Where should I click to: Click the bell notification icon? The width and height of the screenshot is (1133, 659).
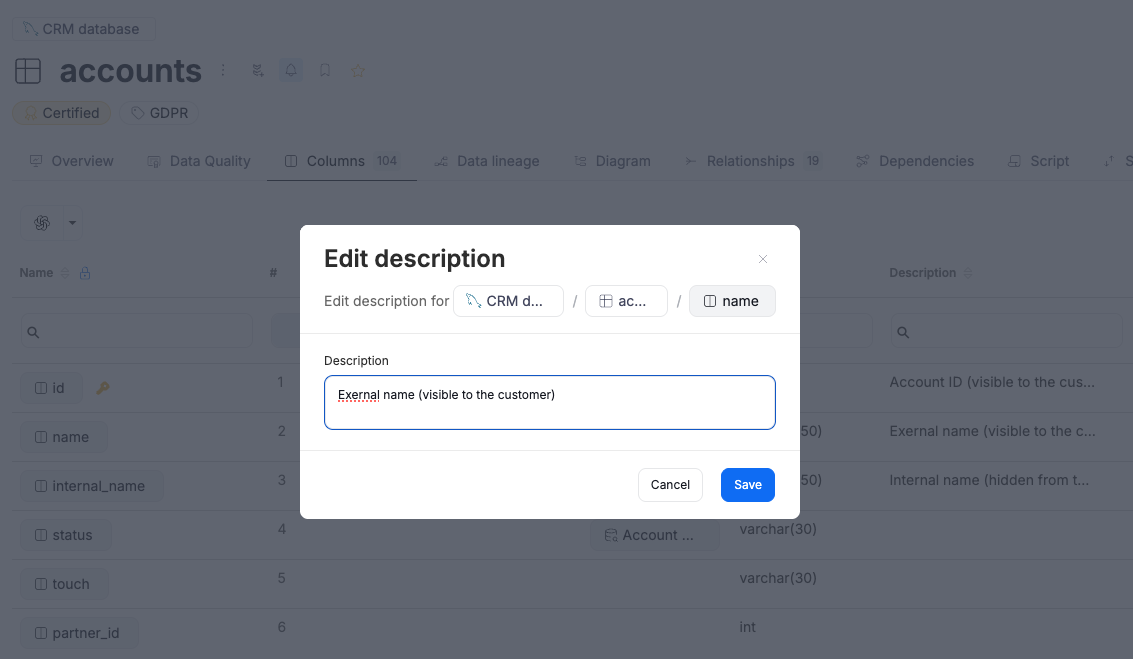[291, 71]
